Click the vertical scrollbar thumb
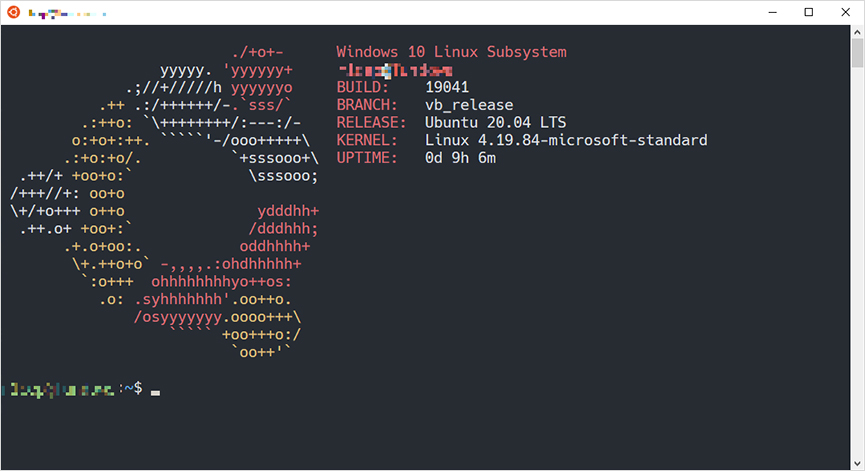The height and width of the screenshot is (471, 865). coord(857,53)
